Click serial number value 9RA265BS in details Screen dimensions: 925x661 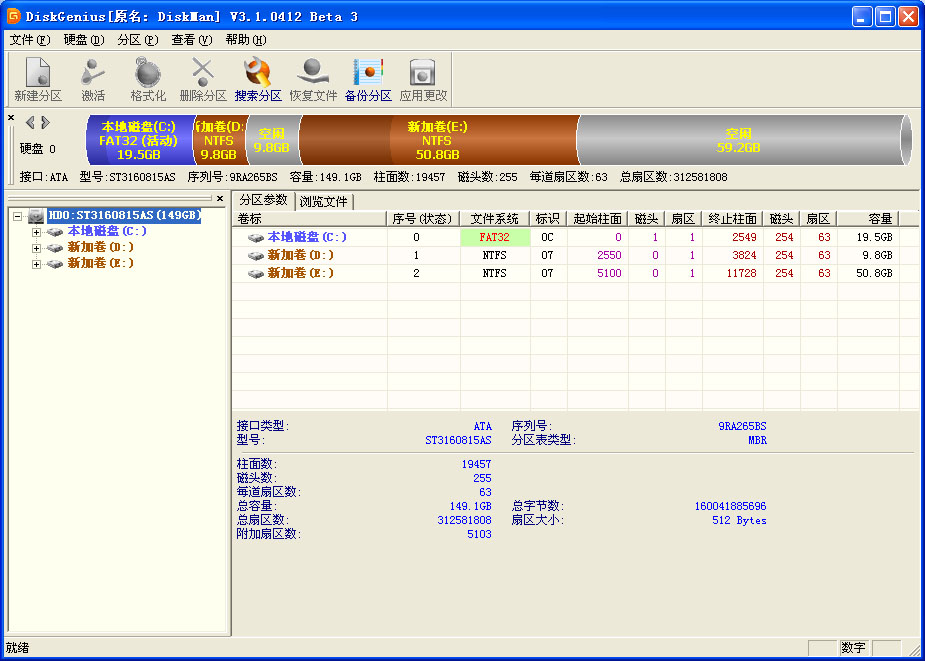click(742, 426)
